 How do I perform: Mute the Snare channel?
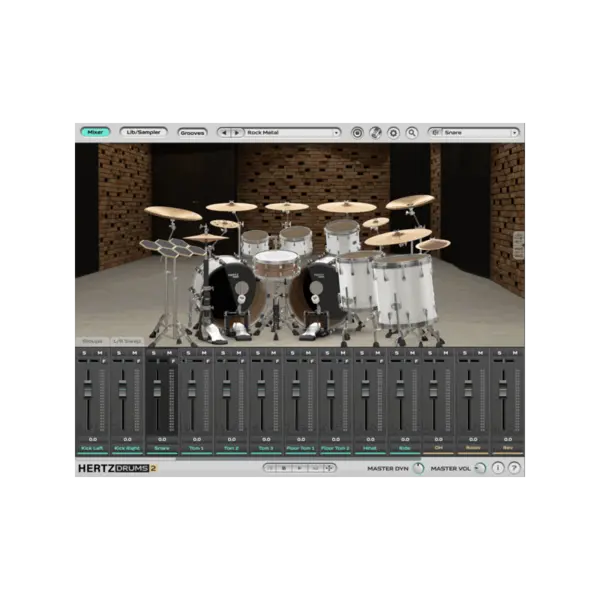click(x=170, y=353)
